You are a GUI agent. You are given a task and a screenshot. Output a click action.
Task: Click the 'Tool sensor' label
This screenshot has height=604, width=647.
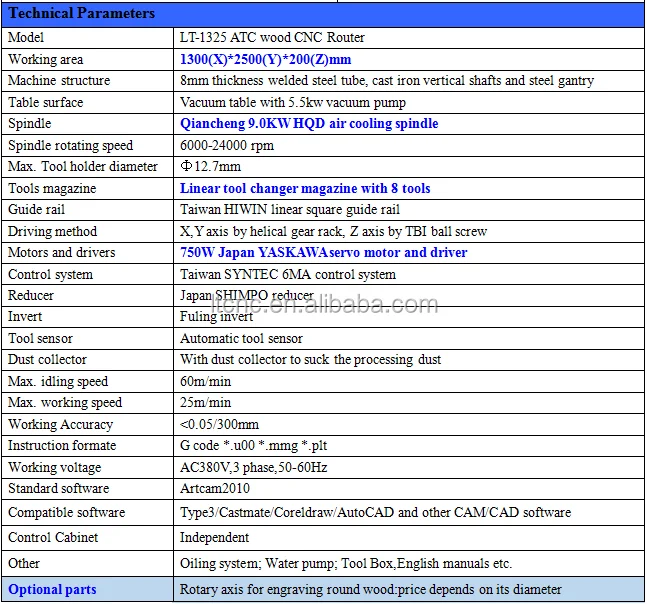pyautogui.click(x=40, y=339)
